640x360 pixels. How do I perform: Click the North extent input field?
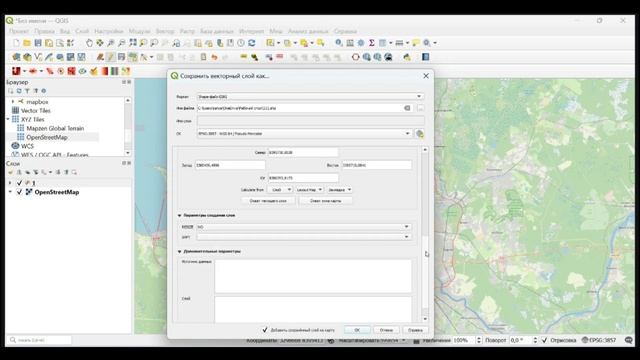[303, 152]
